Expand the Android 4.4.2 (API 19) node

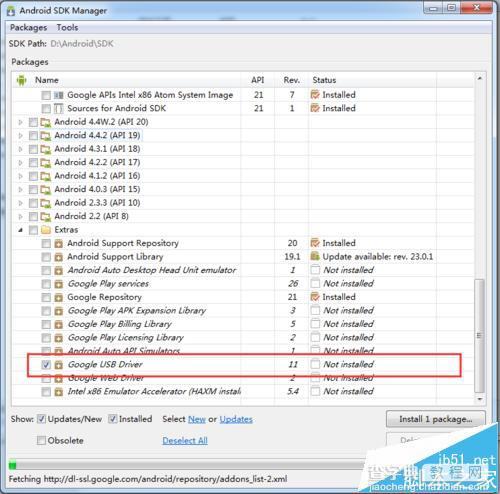[x=20, y=136]
